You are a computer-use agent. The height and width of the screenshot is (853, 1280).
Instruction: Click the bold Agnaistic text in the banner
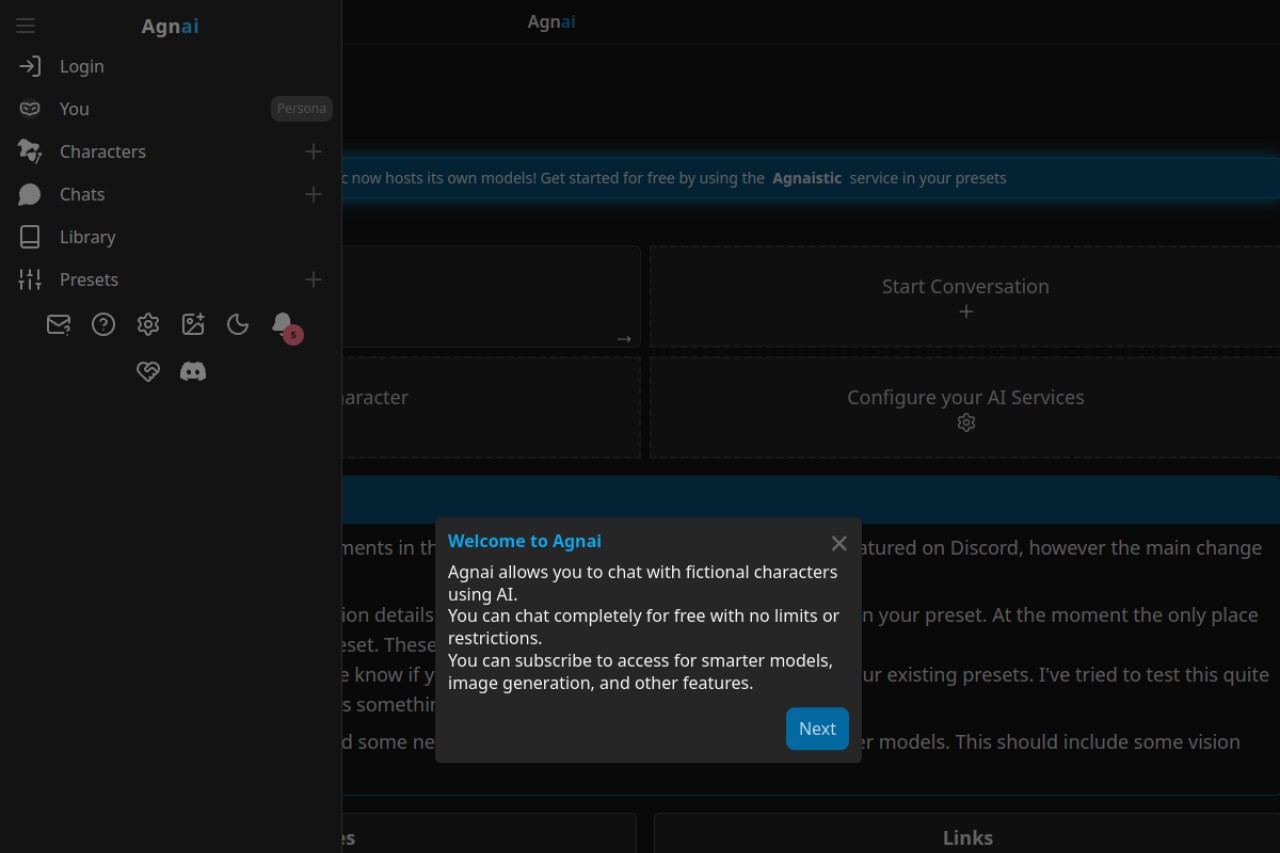[807, 178]
